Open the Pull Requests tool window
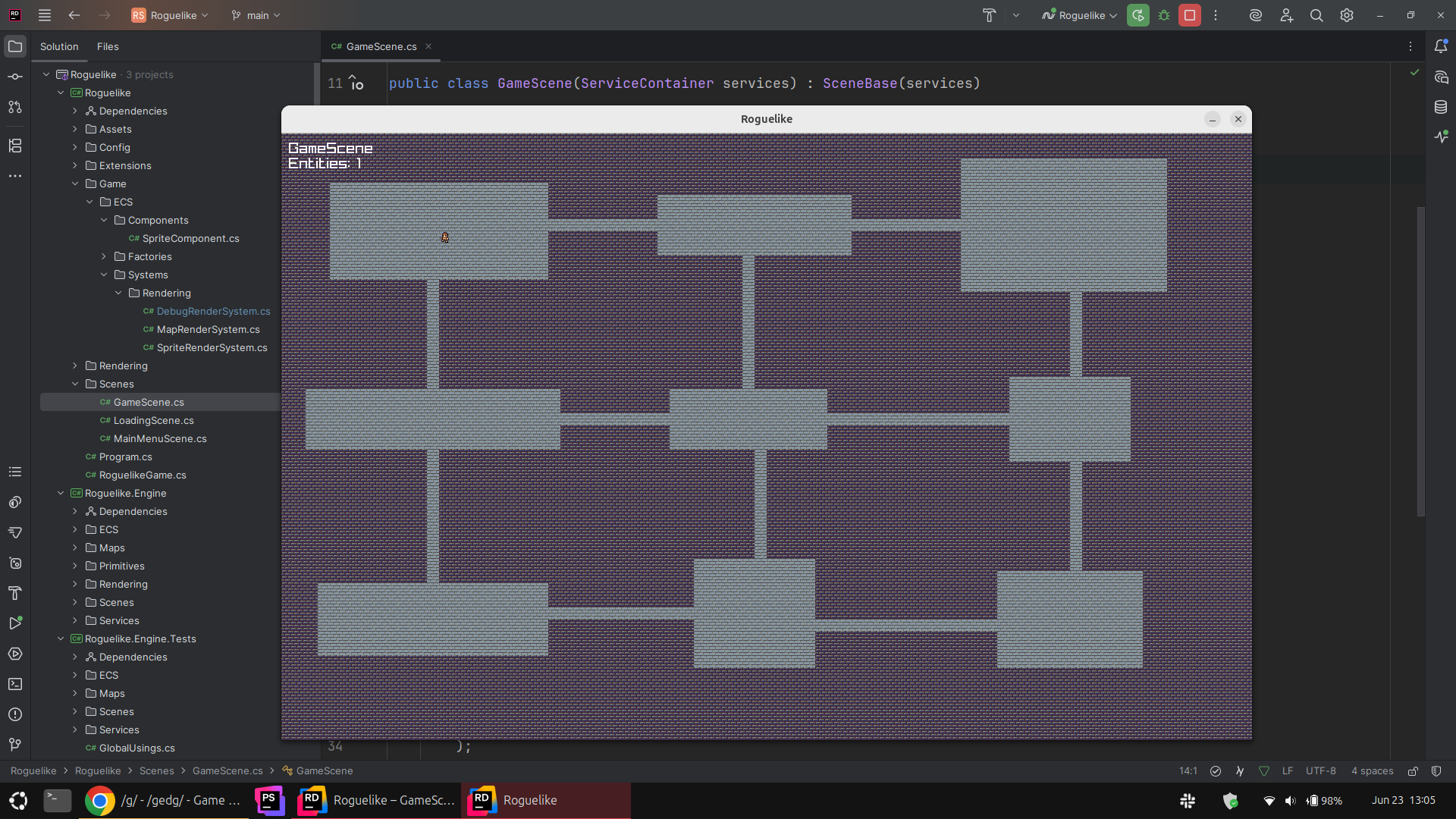This screenshot has height=819, width=1456. pos(15,107)
